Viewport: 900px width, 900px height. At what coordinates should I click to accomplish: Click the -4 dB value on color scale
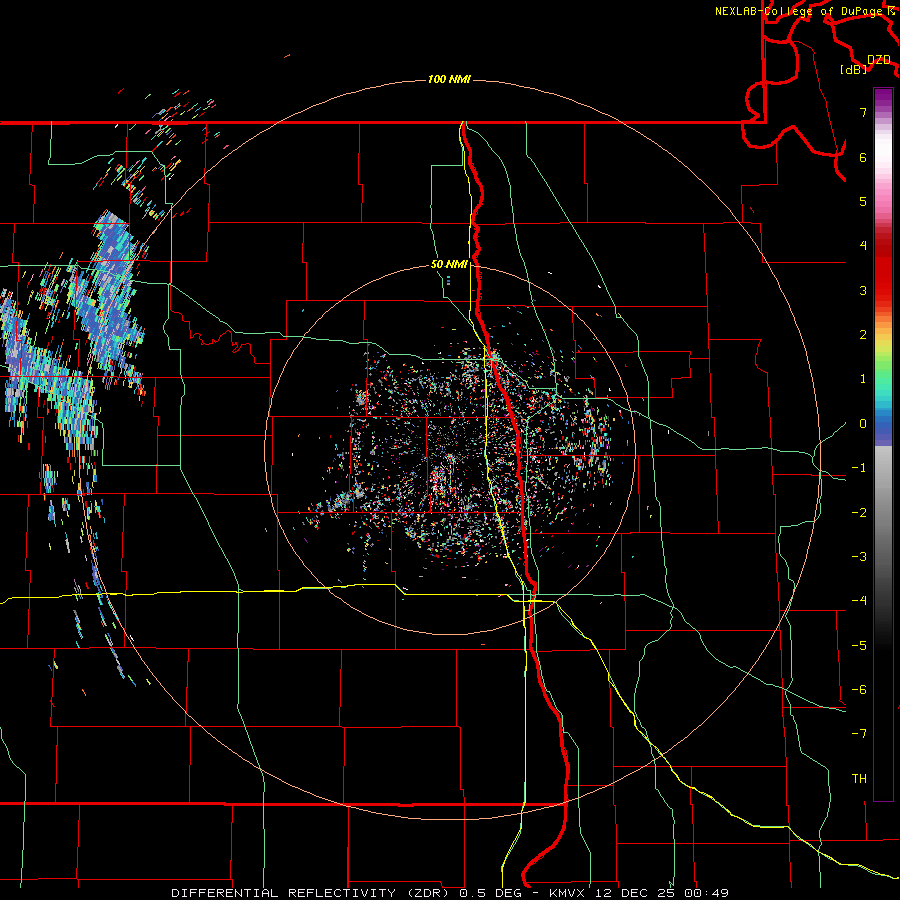click(x=859, y=601)
